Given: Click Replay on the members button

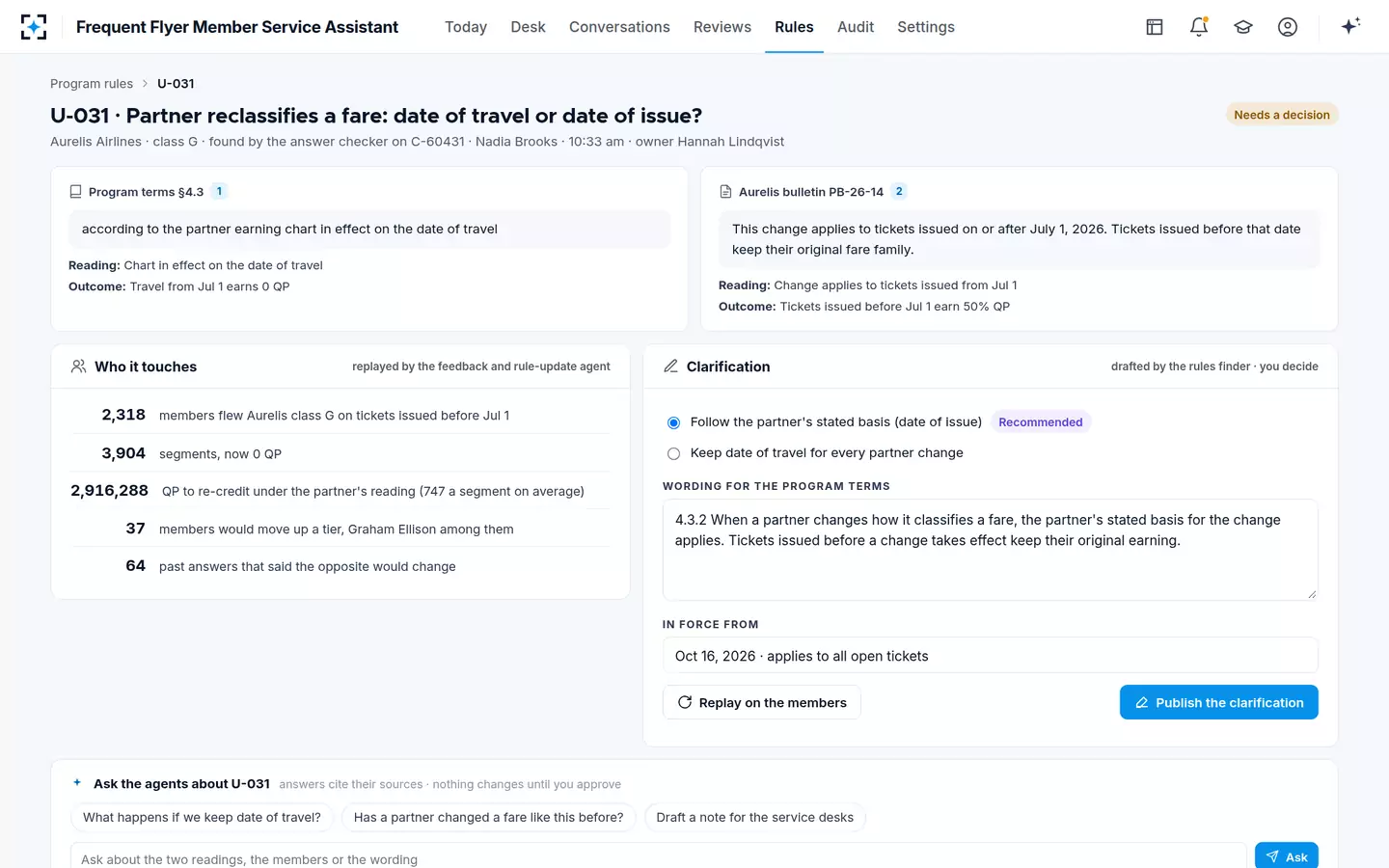Looking at the screenshot, I should pyautogui.click(x=762, y=702).
